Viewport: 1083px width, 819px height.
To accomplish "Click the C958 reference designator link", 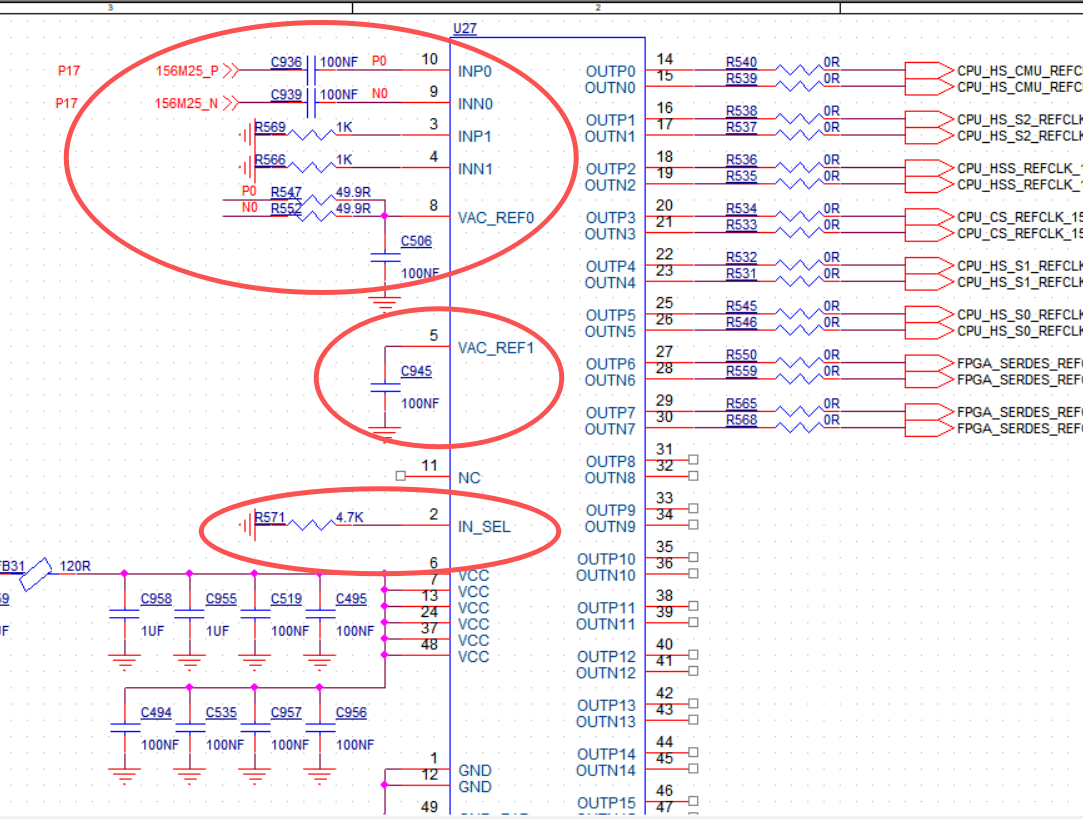I will 156,599.
